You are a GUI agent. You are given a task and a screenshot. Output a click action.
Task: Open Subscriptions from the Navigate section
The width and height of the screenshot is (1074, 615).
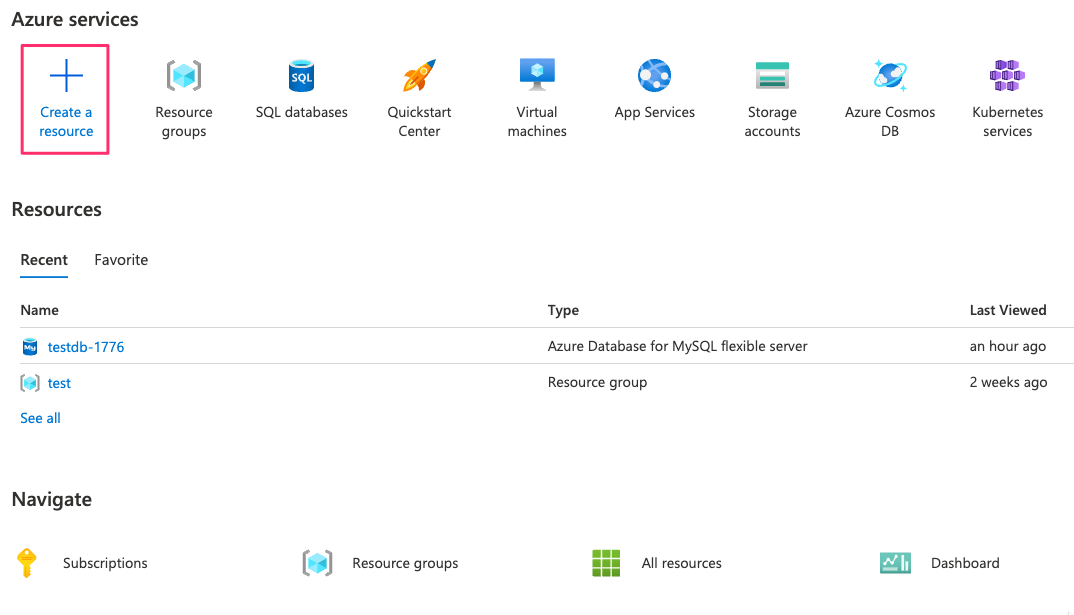104,563
